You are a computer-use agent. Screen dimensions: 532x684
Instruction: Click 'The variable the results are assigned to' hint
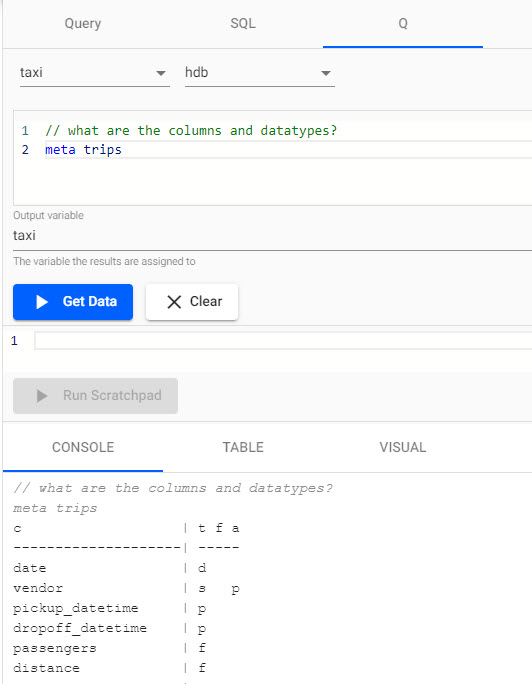pos(104,261)
